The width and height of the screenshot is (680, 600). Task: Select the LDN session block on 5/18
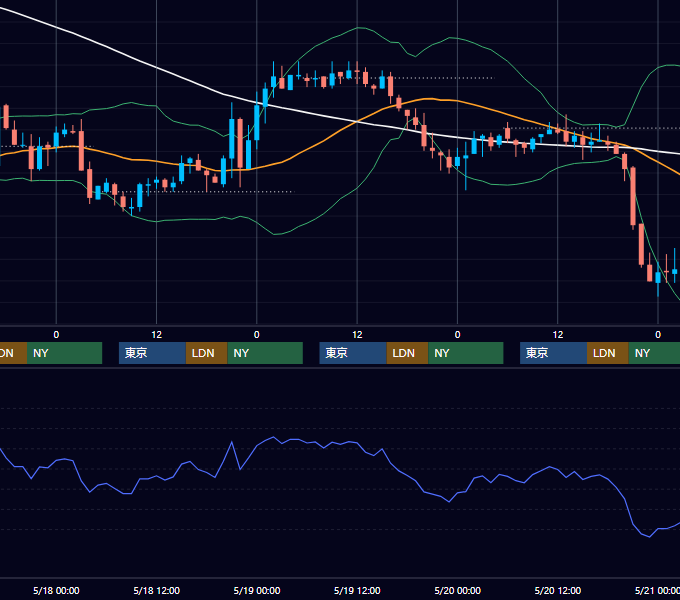[206, 353]
